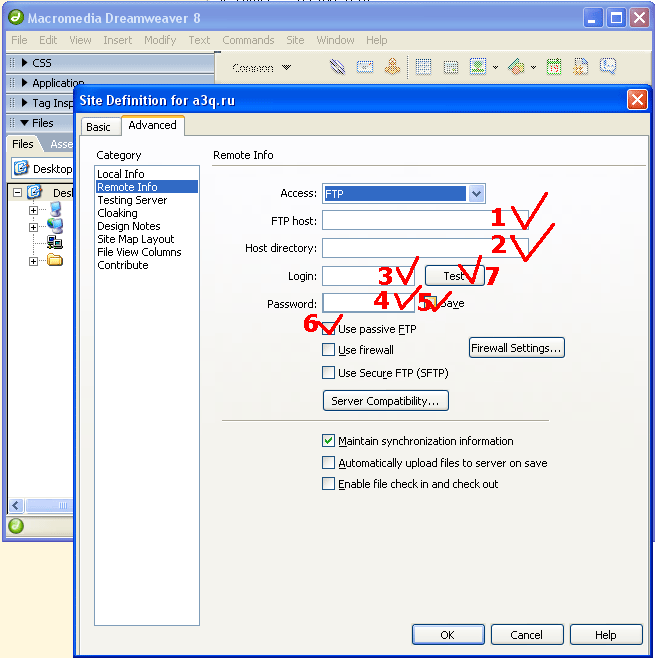Open the Access FTP dropdown
Screen dimensions: 655x658
tap(476, 194)
